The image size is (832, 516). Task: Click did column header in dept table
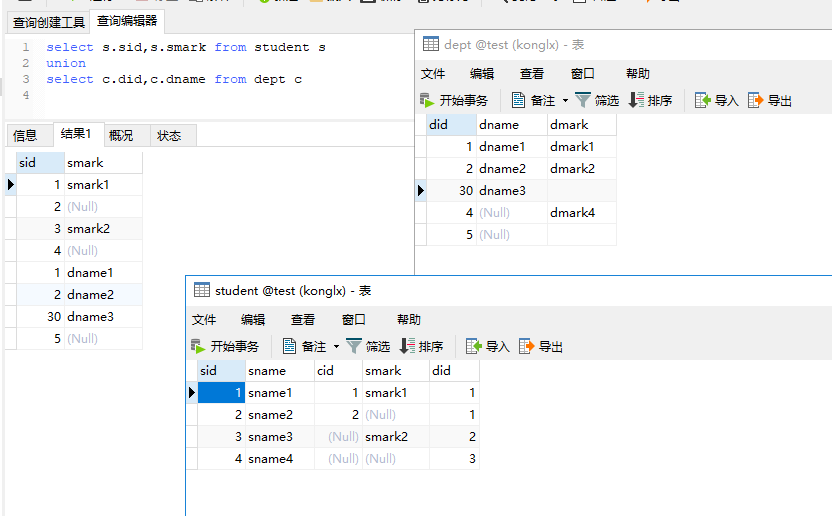pyautogui.click(x=452, y=124)
